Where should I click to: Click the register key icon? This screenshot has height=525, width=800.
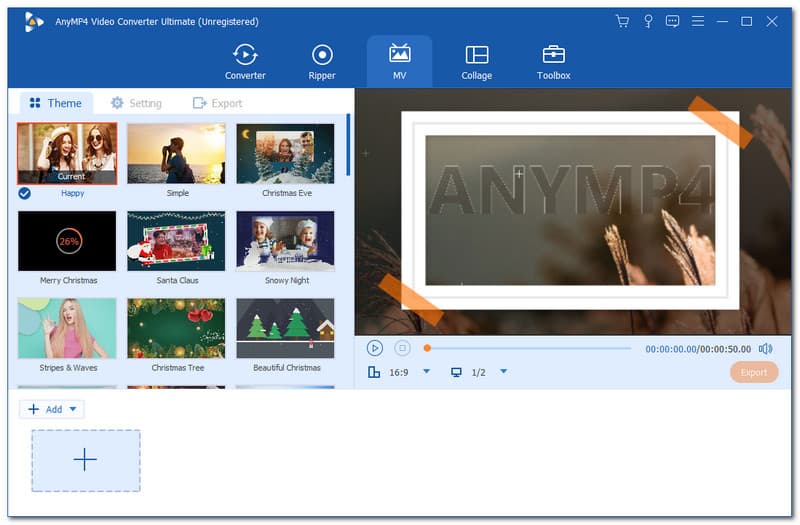click(x=647, y=21)
